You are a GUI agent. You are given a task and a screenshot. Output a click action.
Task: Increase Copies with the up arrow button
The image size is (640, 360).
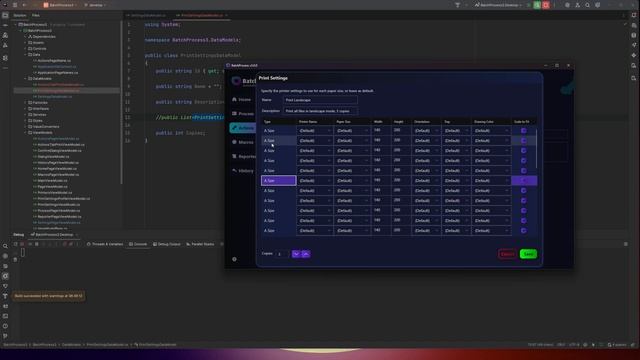[x=305, y=254]
